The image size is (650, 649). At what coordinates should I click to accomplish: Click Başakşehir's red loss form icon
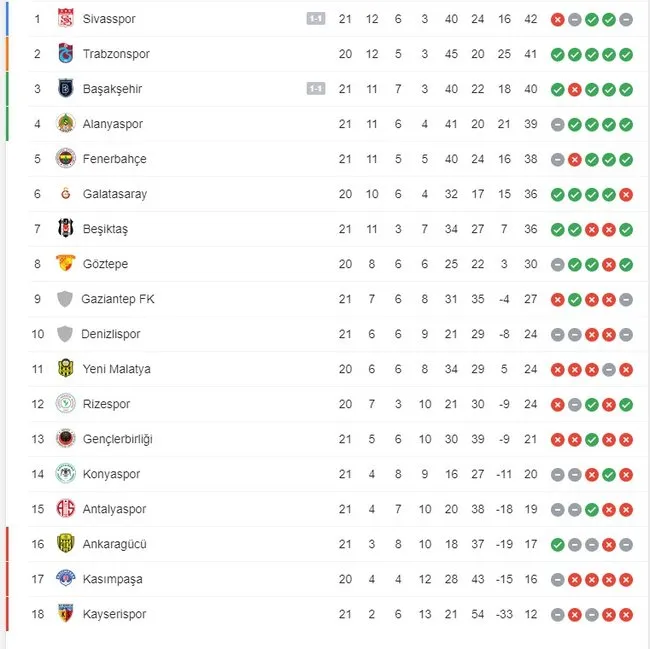coord(574,89)
